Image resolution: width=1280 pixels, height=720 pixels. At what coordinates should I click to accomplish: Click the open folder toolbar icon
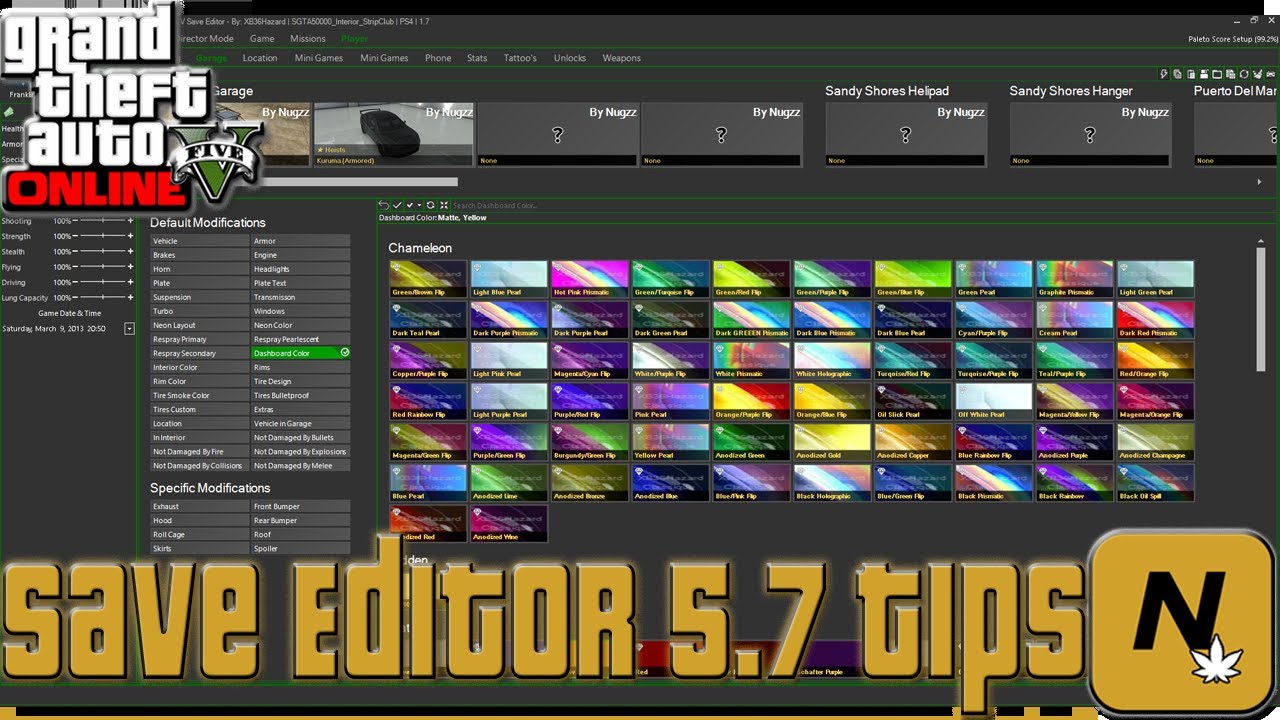(x=1217, y=74)
